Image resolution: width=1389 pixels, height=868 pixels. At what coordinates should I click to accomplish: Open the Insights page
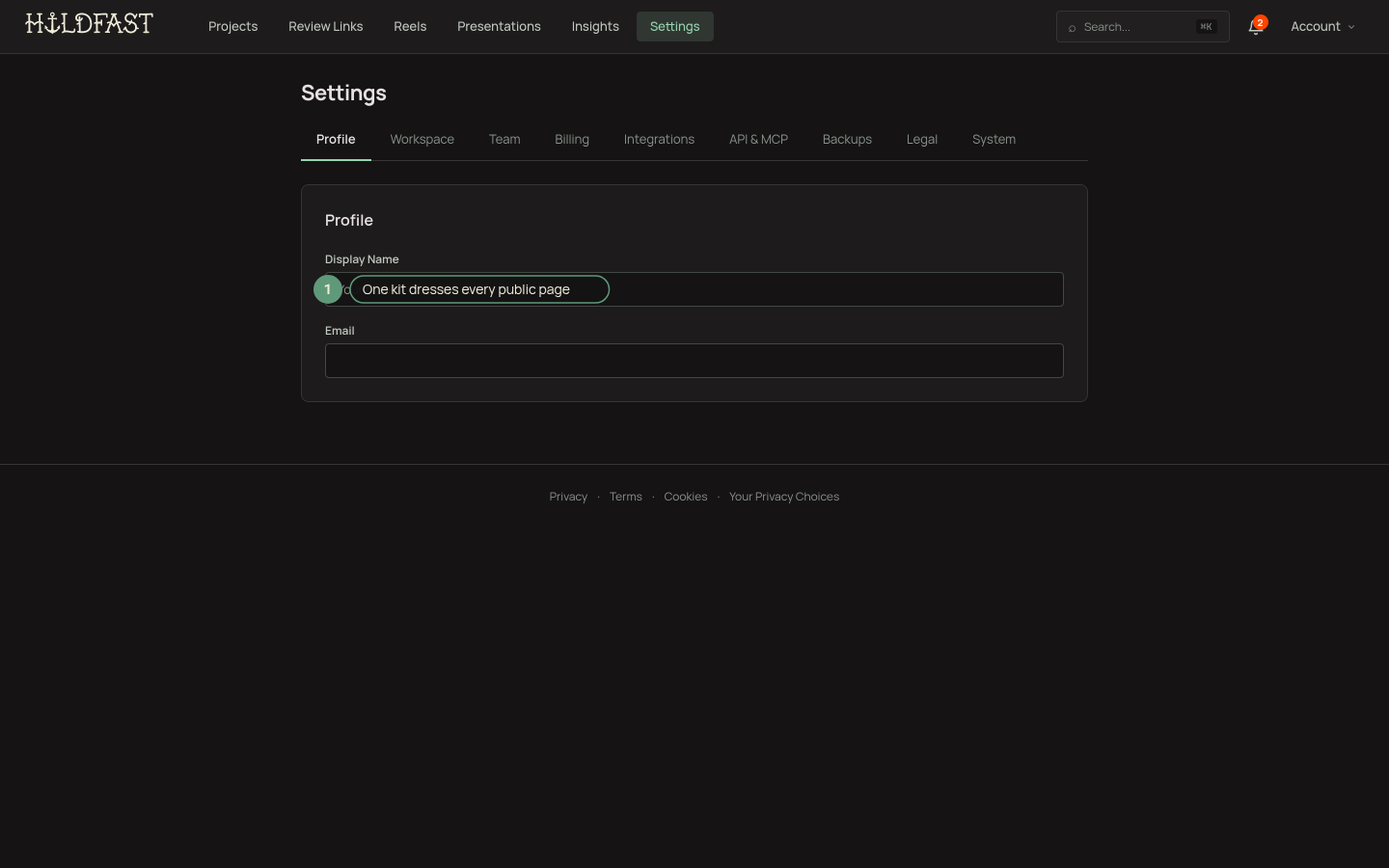pos(595,27)
